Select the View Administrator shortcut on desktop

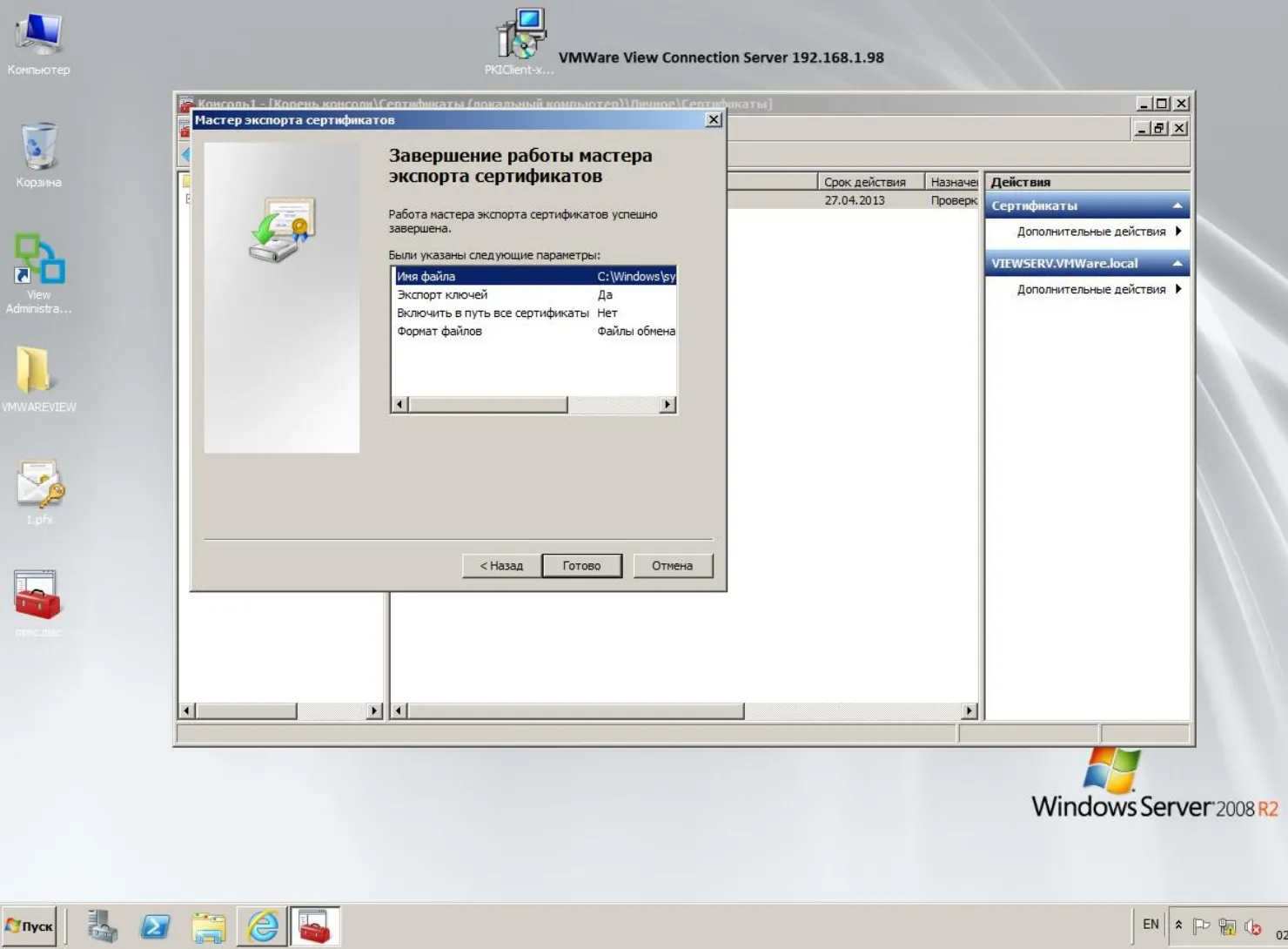point(38,273)
